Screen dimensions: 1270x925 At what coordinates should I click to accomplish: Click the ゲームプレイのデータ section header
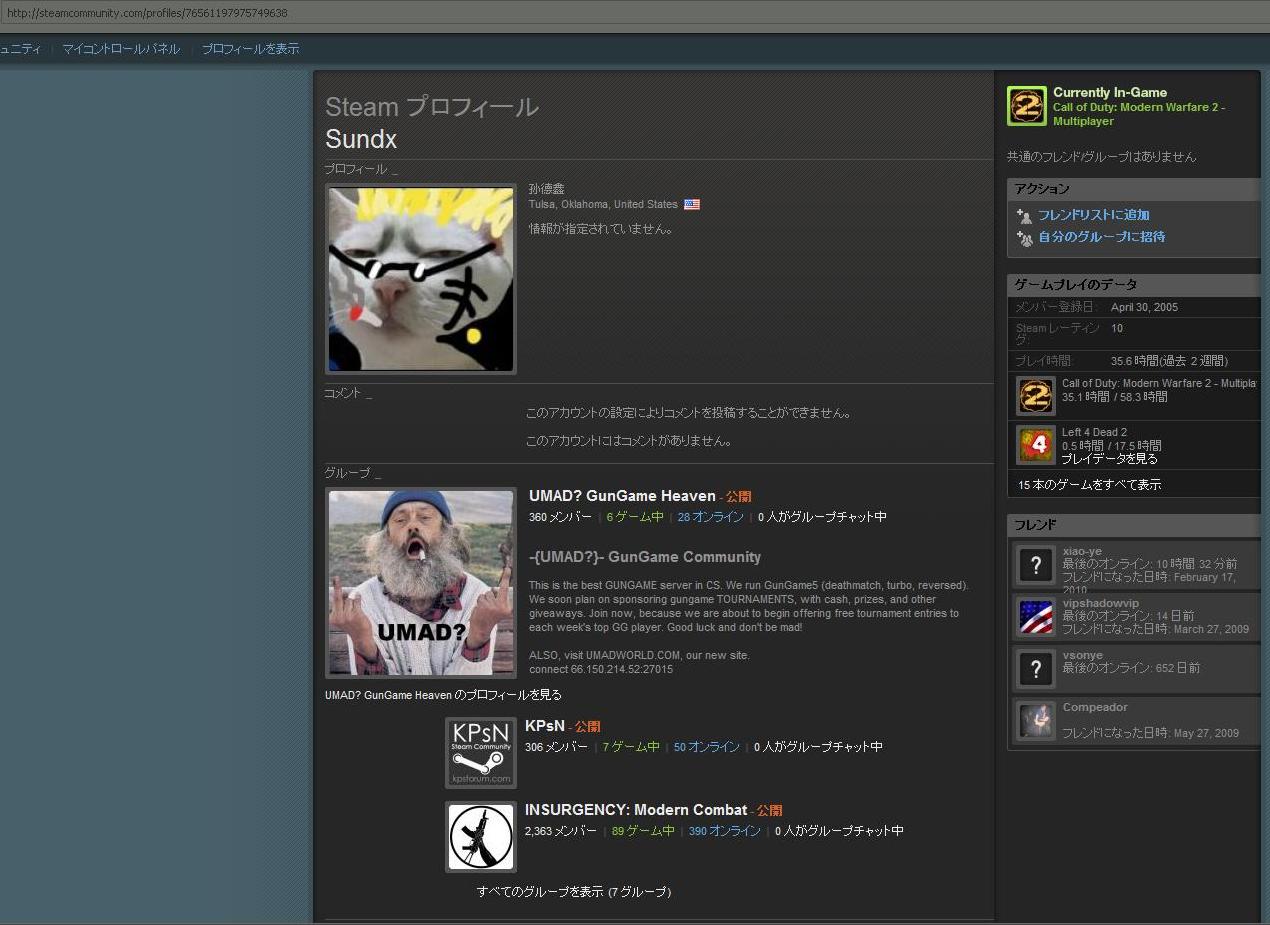(x=1134, y=285)
